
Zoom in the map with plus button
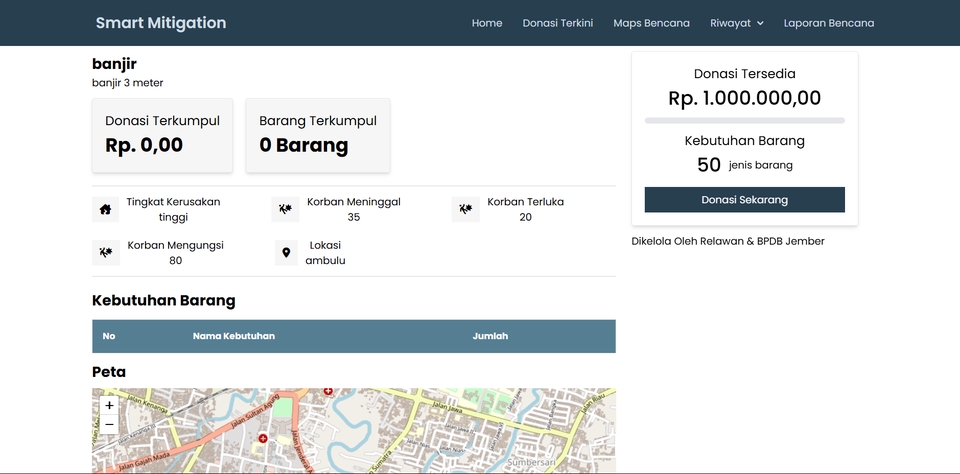pyautogui.click(x=109, y=405)
